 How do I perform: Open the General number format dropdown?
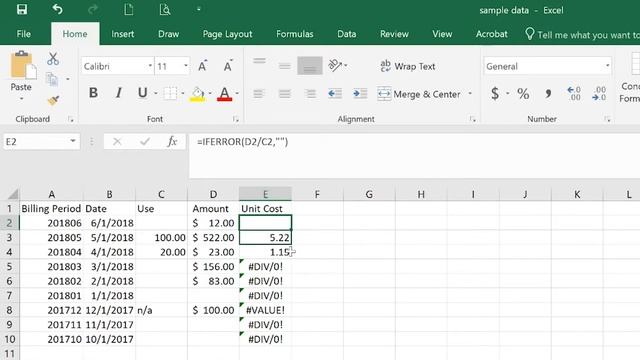pyautogui.click(x=607, y=66)
